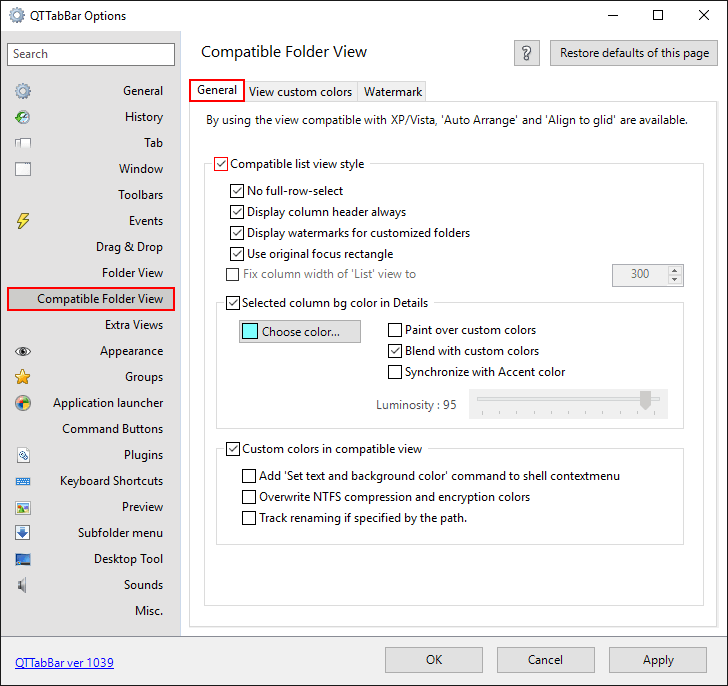Open help with the question mark button
Screen dimensions: 728x686
(x=526, y=53)
